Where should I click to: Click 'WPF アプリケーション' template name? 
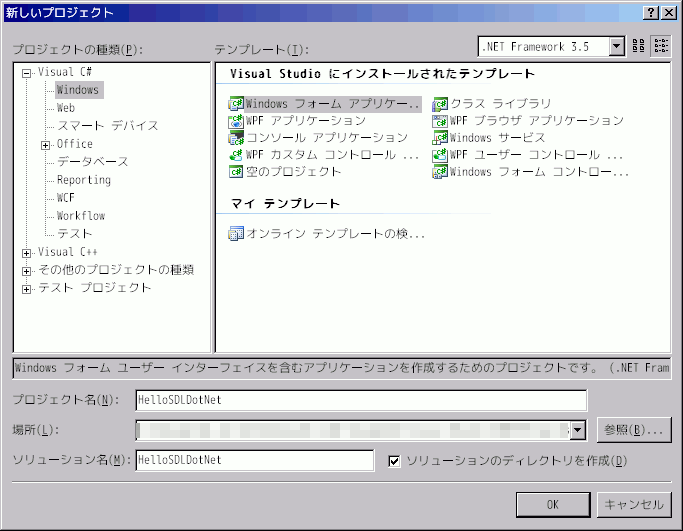(306, 121)
